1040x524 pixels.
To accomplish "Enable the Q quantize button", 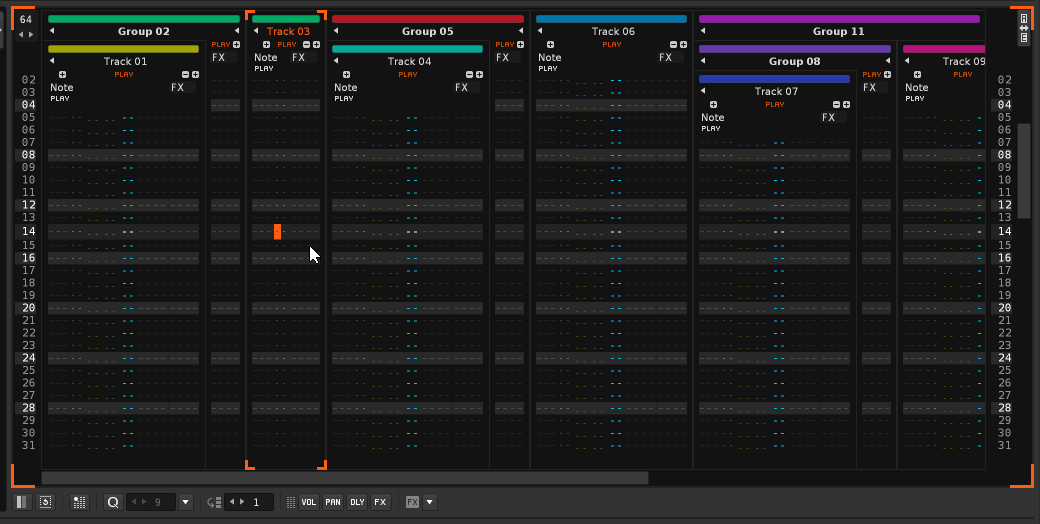I will pyautogui.click(x=113, y=502).
